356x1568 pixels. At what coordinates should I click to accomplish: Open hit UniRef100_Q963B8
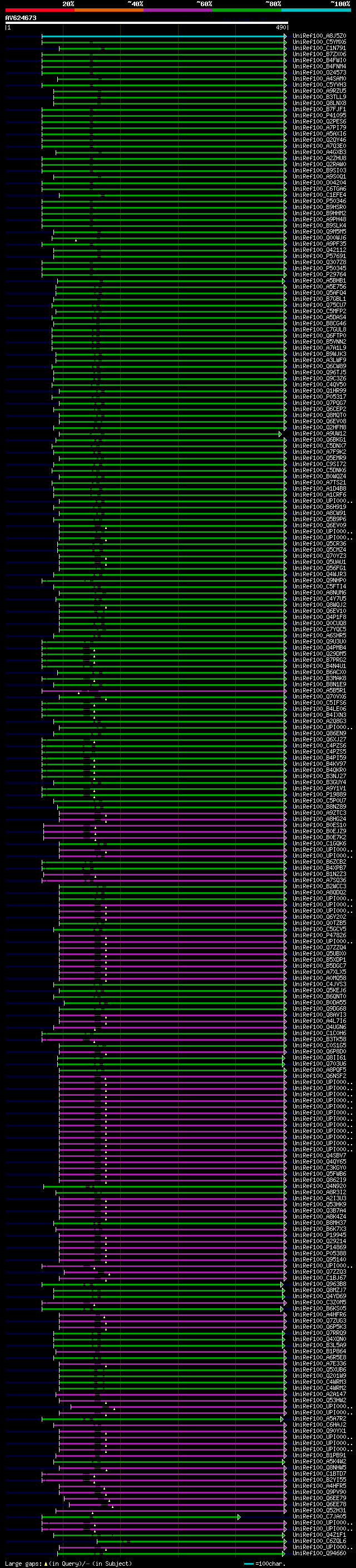click(x=319, y=1284)
